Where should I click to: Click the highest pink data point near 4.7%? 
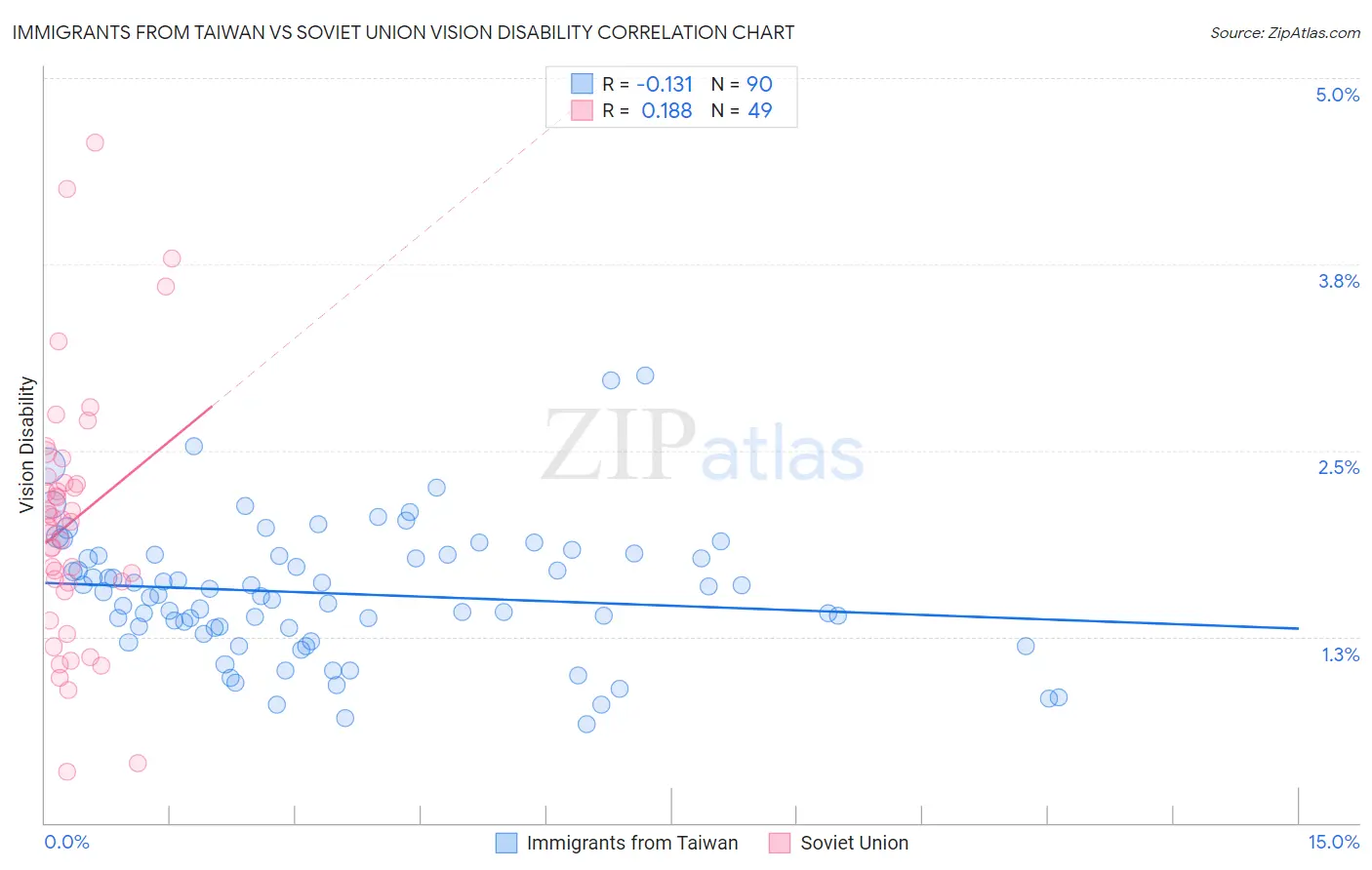coord(95,142)
